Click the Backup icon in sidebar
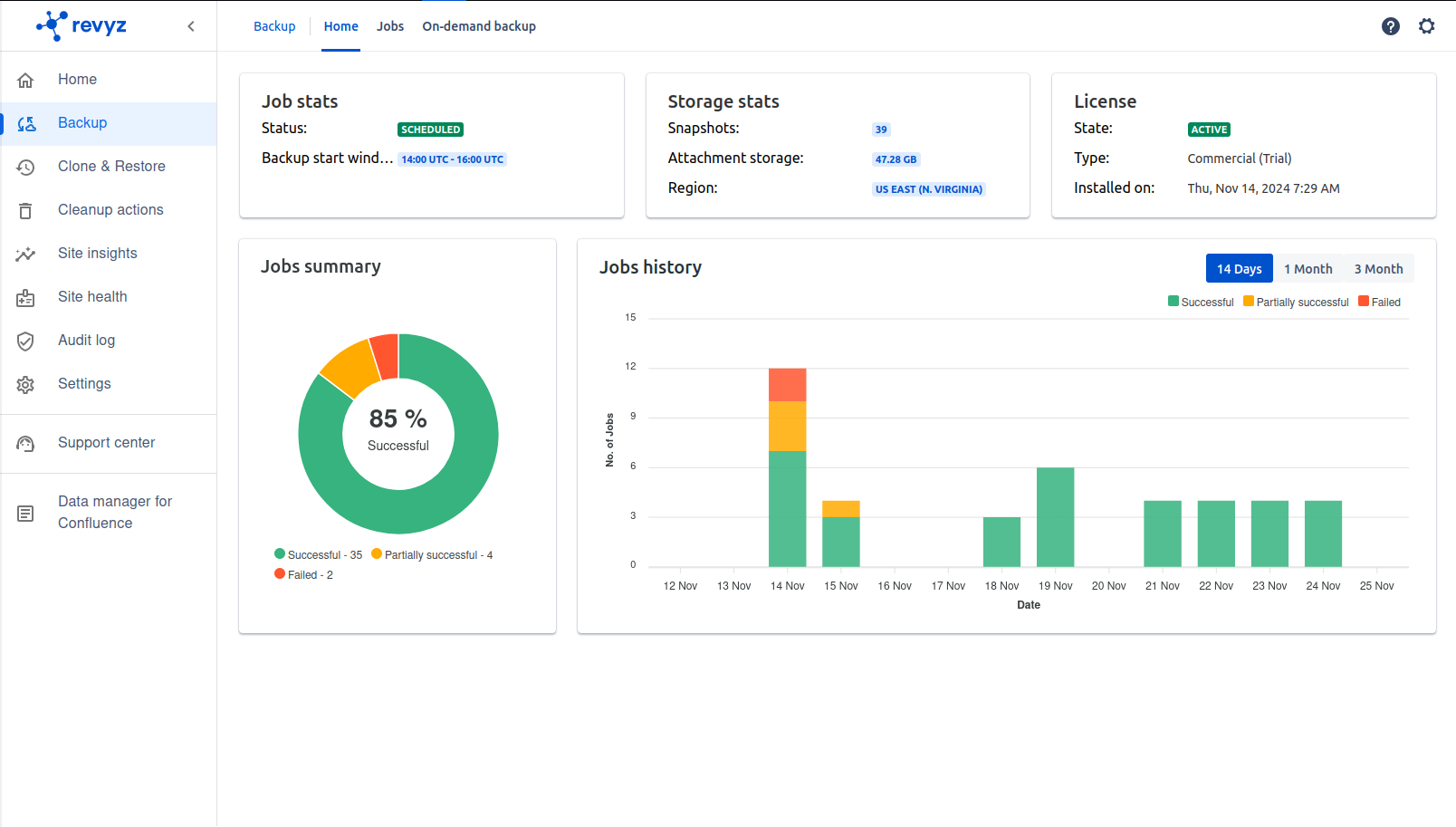1456x827 pixels. click(26, 123)
